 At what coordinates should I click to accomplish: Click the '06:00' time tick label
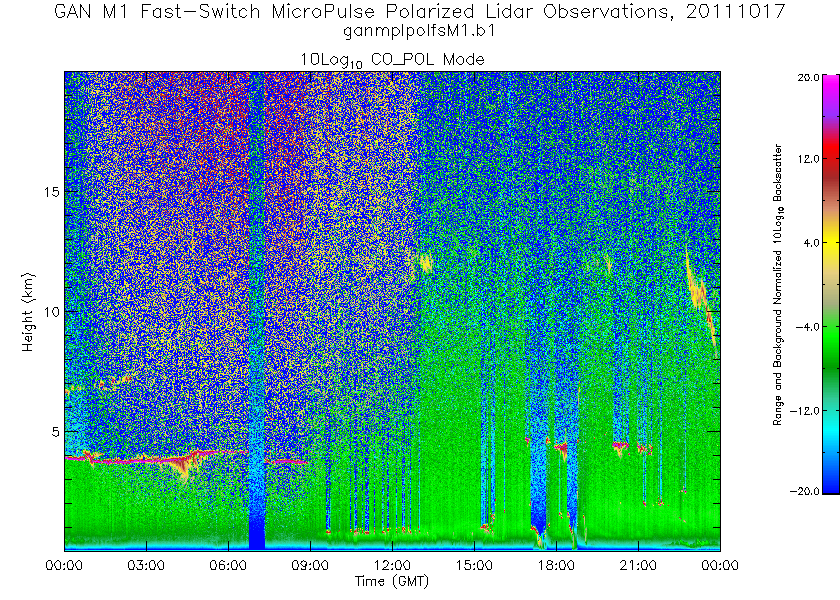coord(228,565)
